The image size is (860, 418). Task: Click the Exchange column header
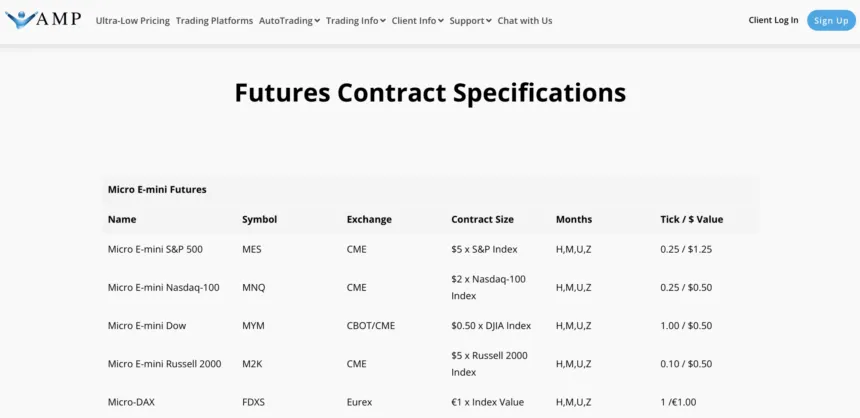click(369, 219)
